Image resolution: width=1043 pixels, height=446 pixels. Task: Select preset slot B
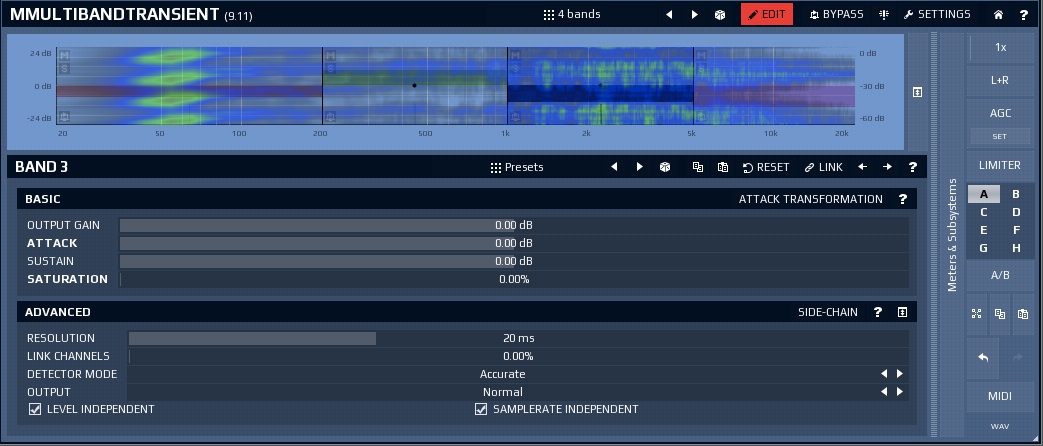point(1016,194)
